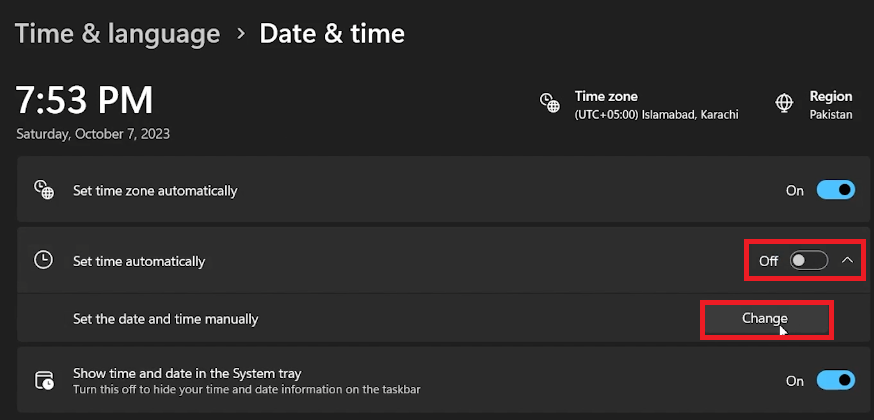Click the Change button for manual date
The width and height of the screenshot is (874, 420).
pyautogui.click(x=765, y=318)
